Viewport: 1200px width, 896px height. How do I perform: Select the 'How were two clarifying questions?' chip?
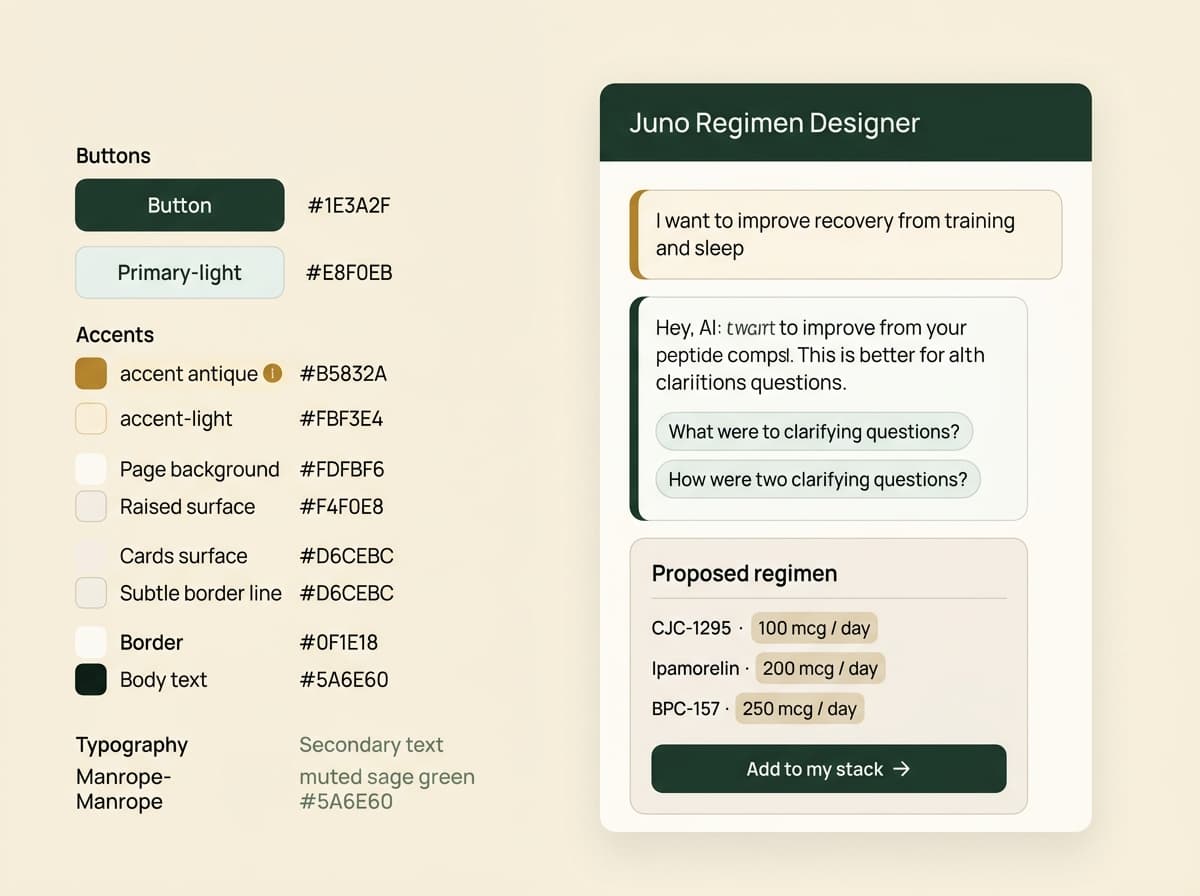pyautogui.click(x=818, y=479)
